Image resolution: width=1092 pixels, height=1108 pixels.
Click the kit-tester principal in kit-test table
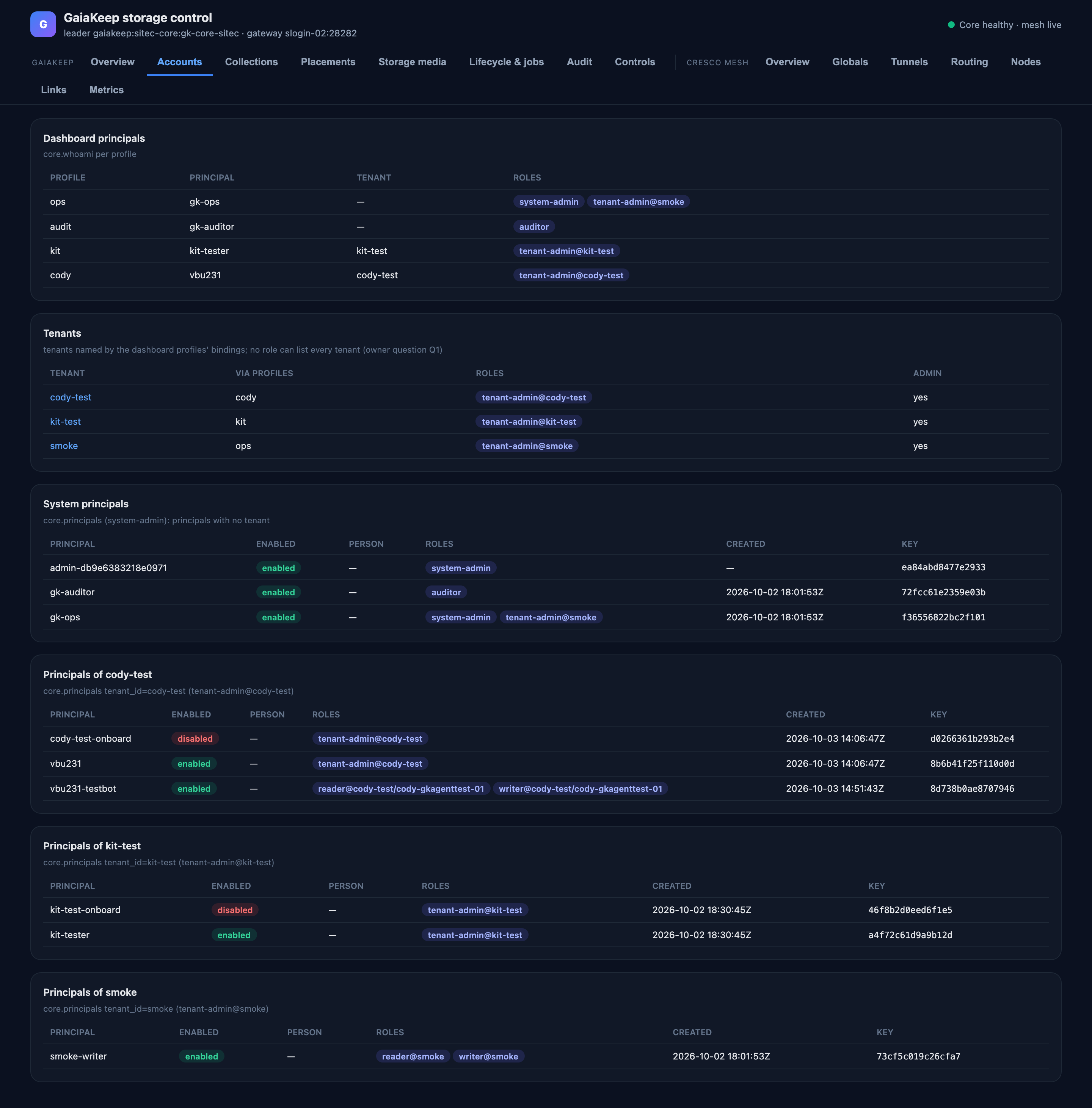[69, 935]
